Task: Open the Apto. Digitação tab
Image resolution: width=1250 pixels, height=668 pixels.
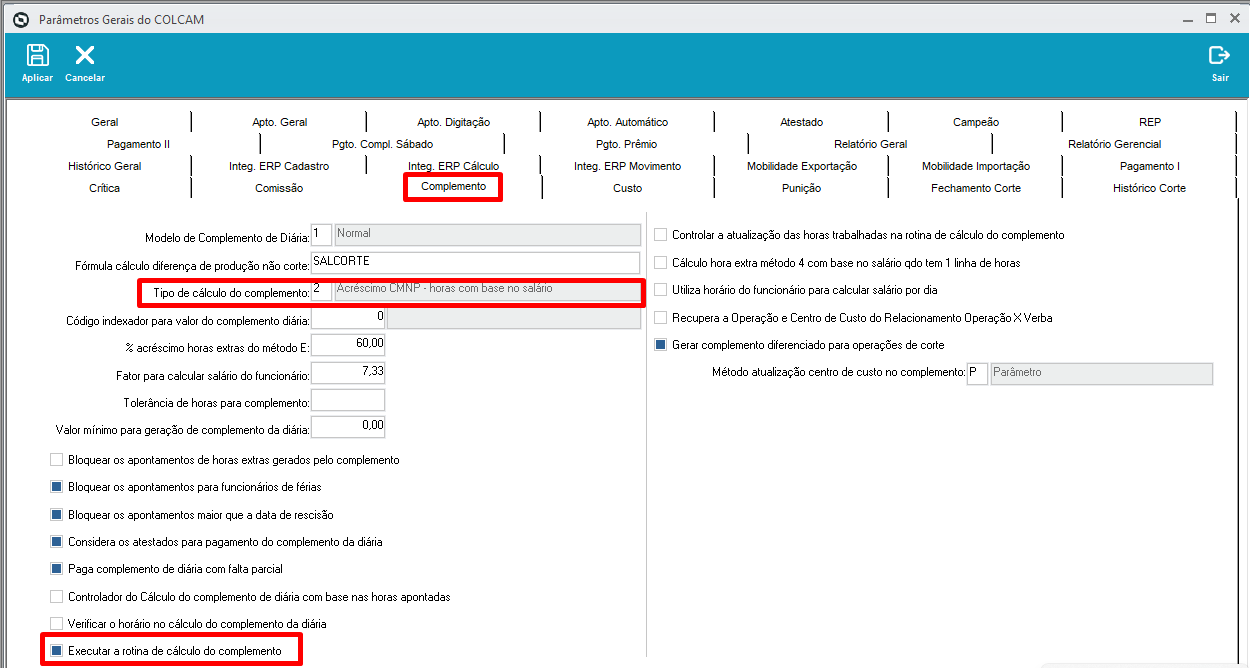Action: click(454, 122)
